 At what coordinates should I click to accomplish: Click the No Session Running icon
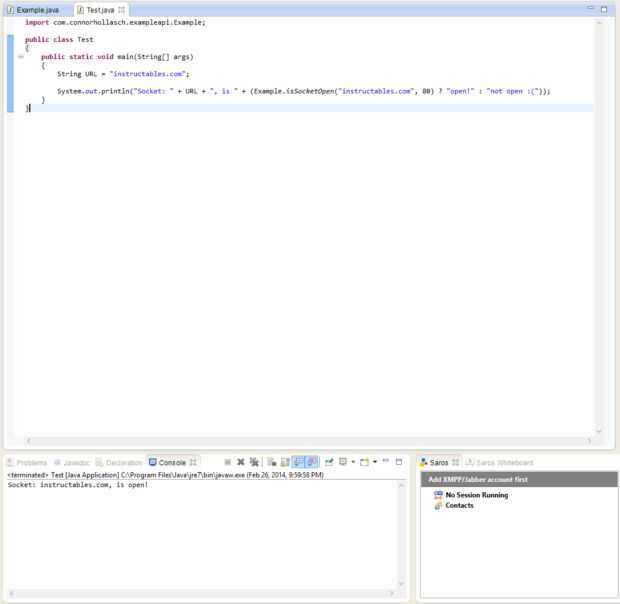(438, 495)
